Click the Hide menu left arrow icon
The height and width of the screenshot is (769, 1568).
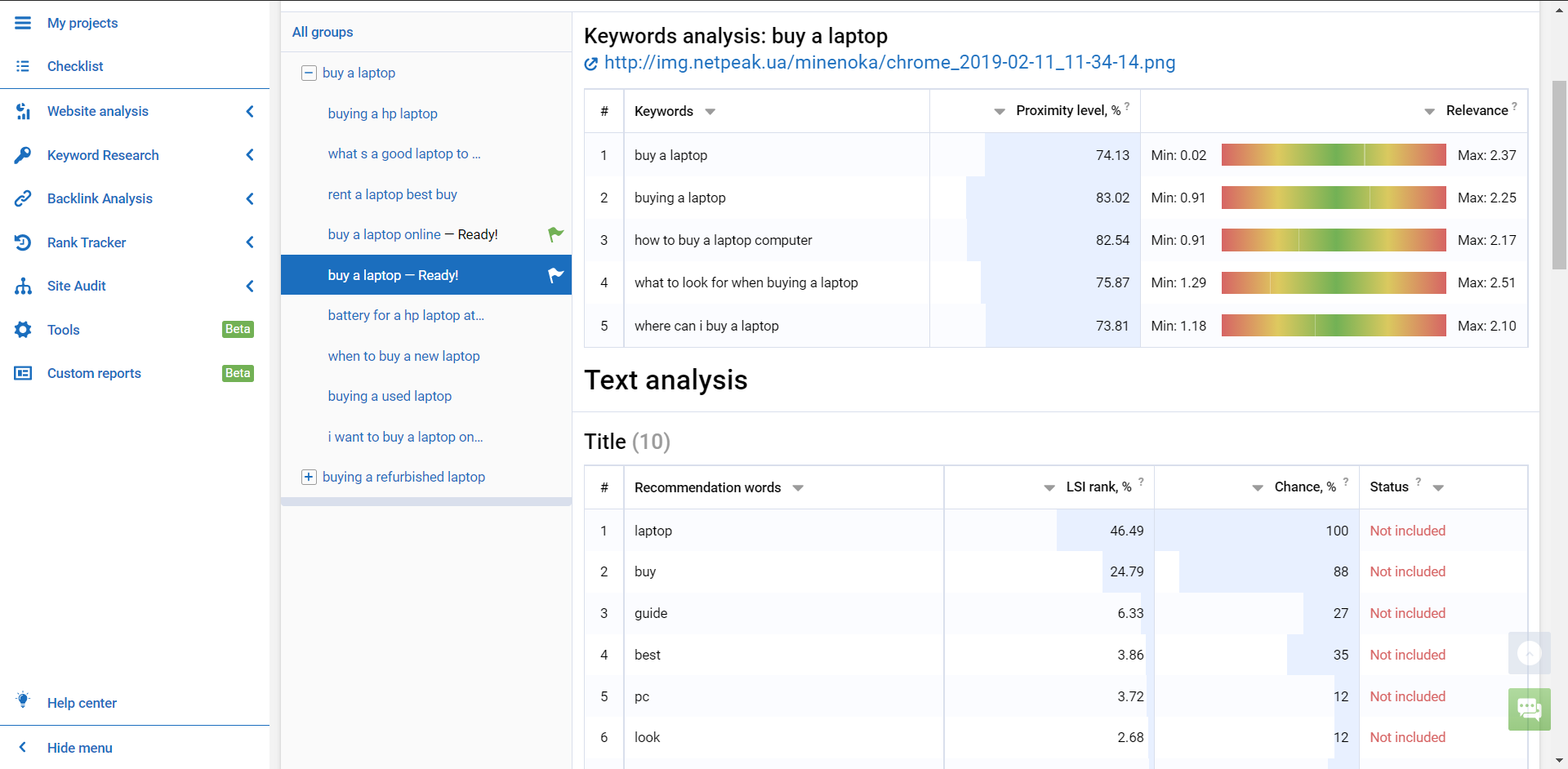click(x=23, y=747)
